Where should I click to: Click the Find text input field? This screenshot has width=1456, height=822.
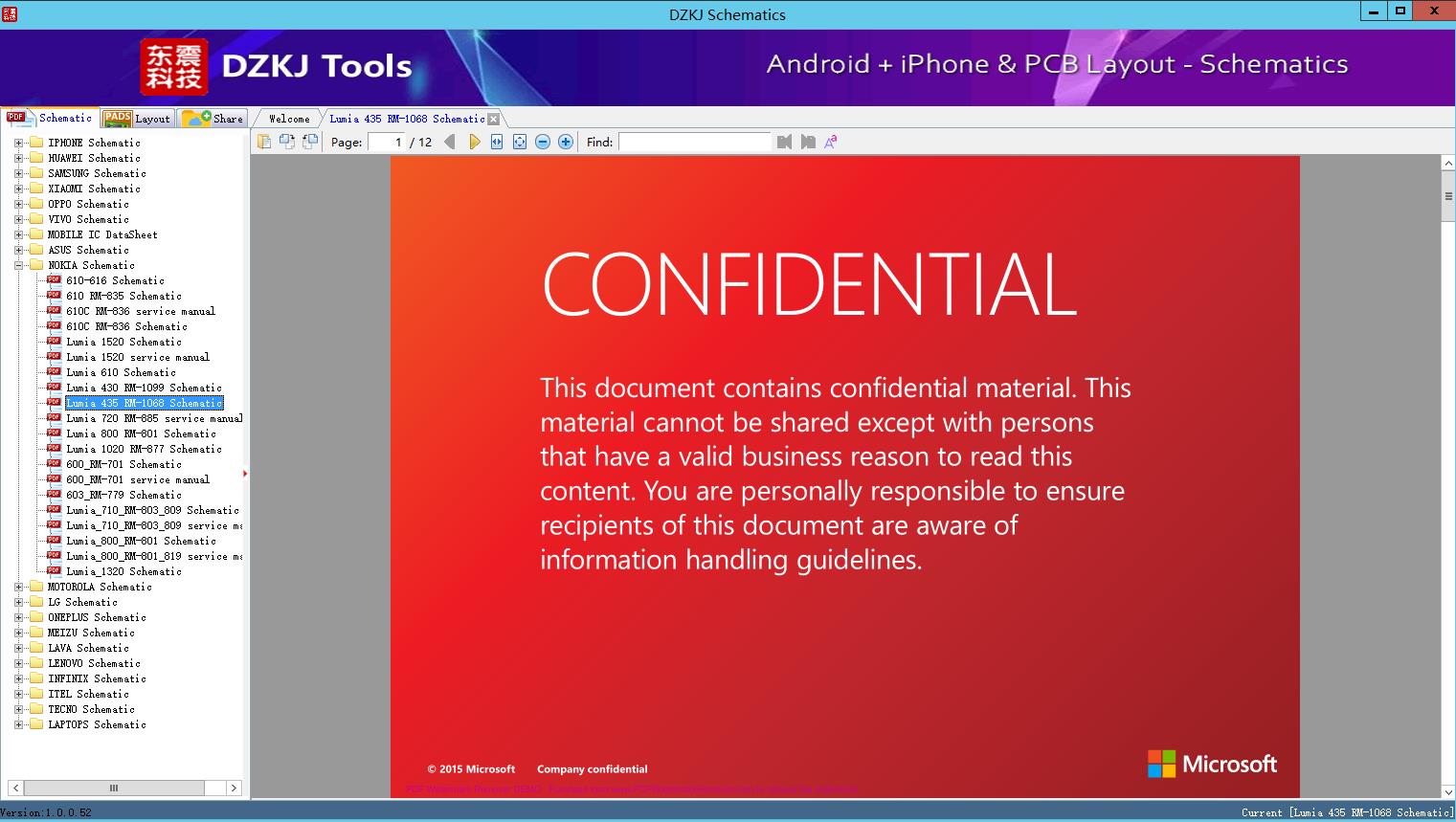click(694, 142)
